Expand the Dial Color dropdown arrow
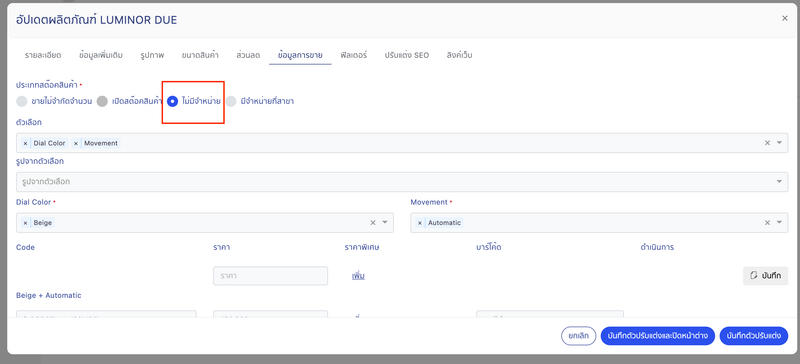Screen dimensions: 800x364 click(x=385, y=223)
